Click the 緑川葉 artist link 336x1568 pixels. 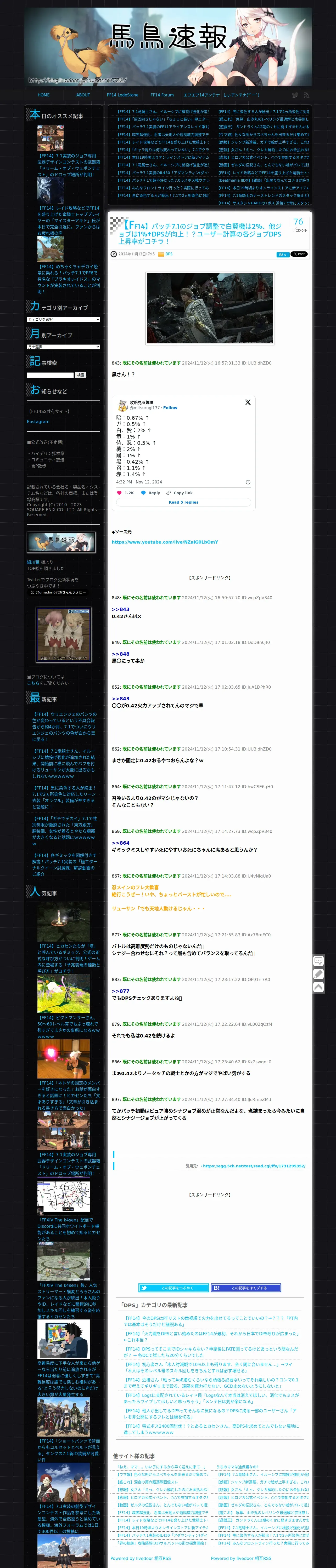(x=33, y=562)
